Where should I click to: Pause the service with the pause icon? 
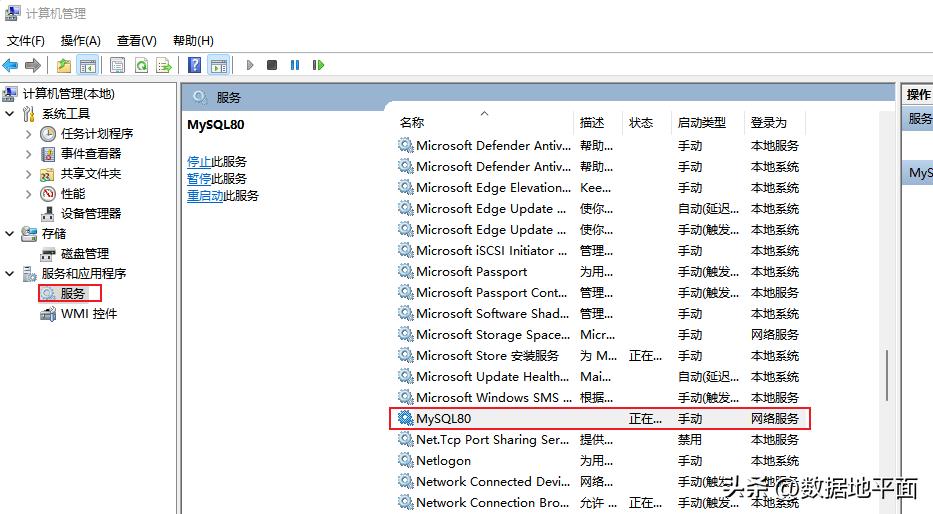[x=295, y=65]
